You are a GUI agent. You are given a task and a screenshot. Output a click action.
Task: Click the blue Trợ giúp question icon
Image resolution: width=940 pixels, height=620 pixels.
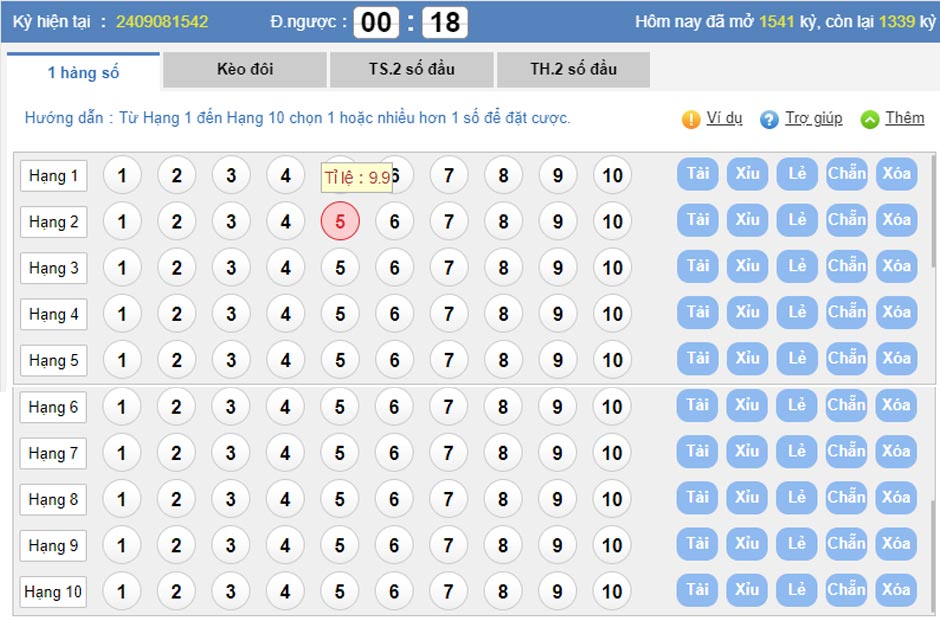769,119
